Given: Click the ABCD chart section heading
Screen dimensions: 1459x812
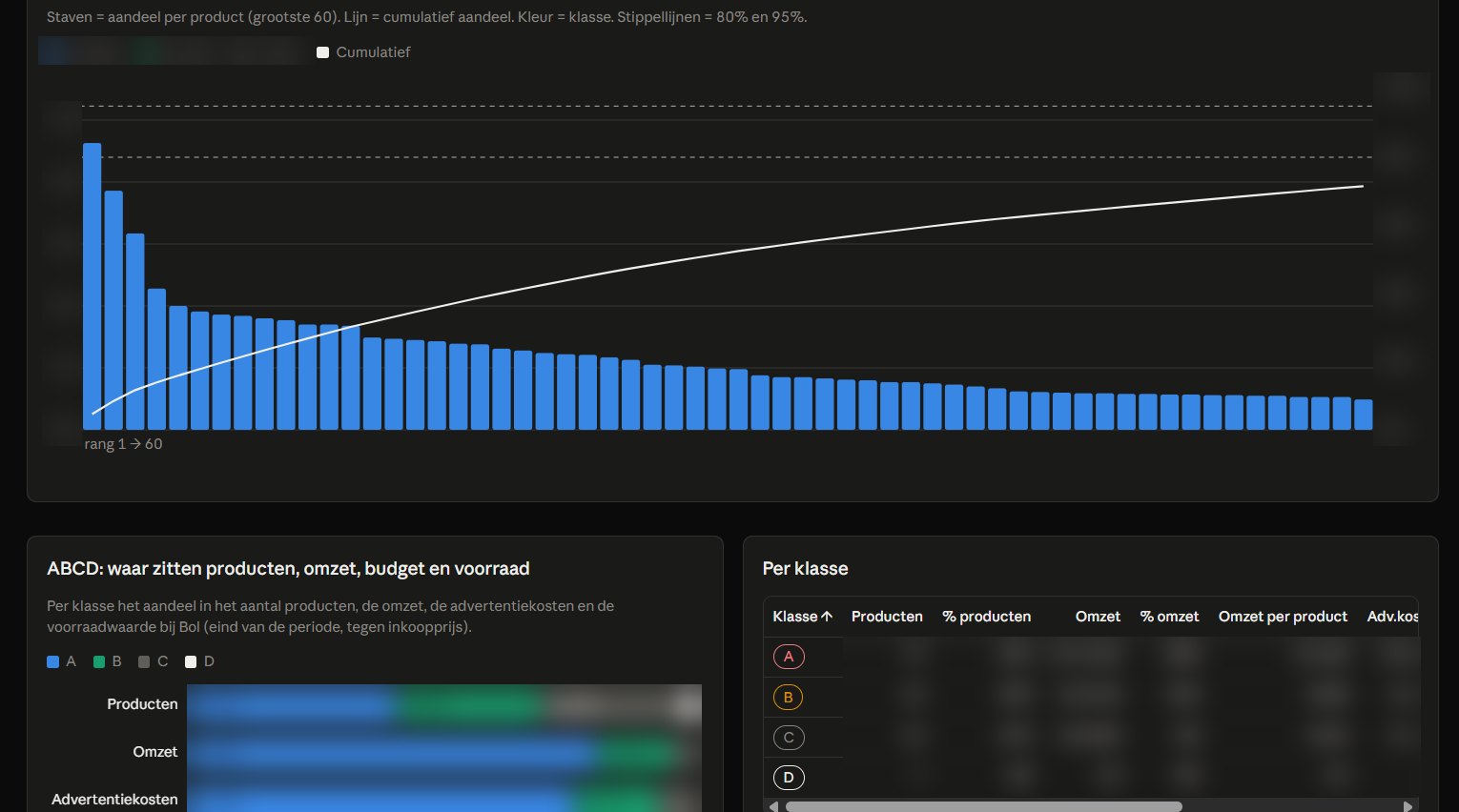Looking at the screenshot, I should [x=288, y=569].
